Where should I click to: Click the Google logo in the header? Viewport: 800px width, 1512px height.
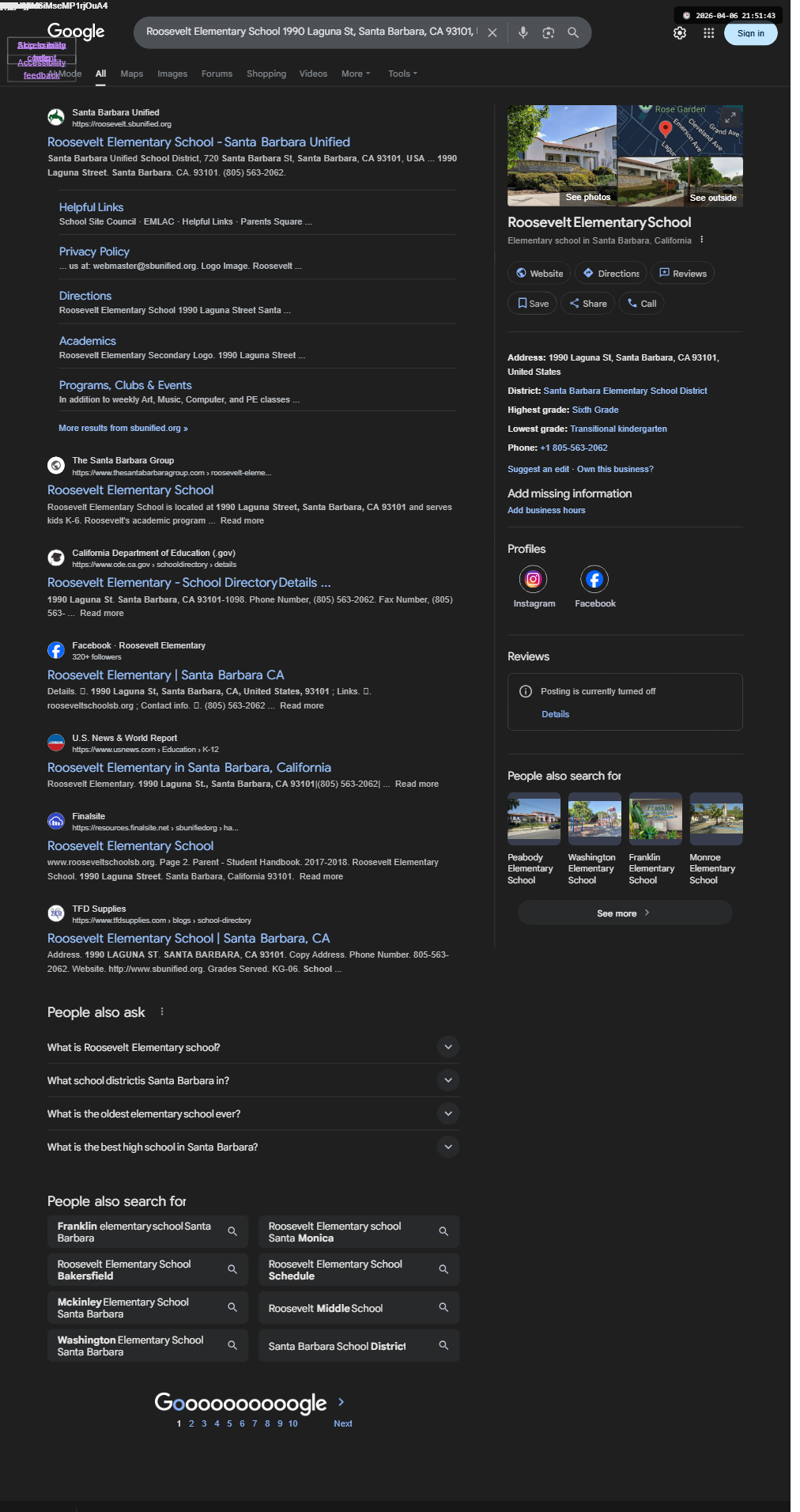coord(76,32)
